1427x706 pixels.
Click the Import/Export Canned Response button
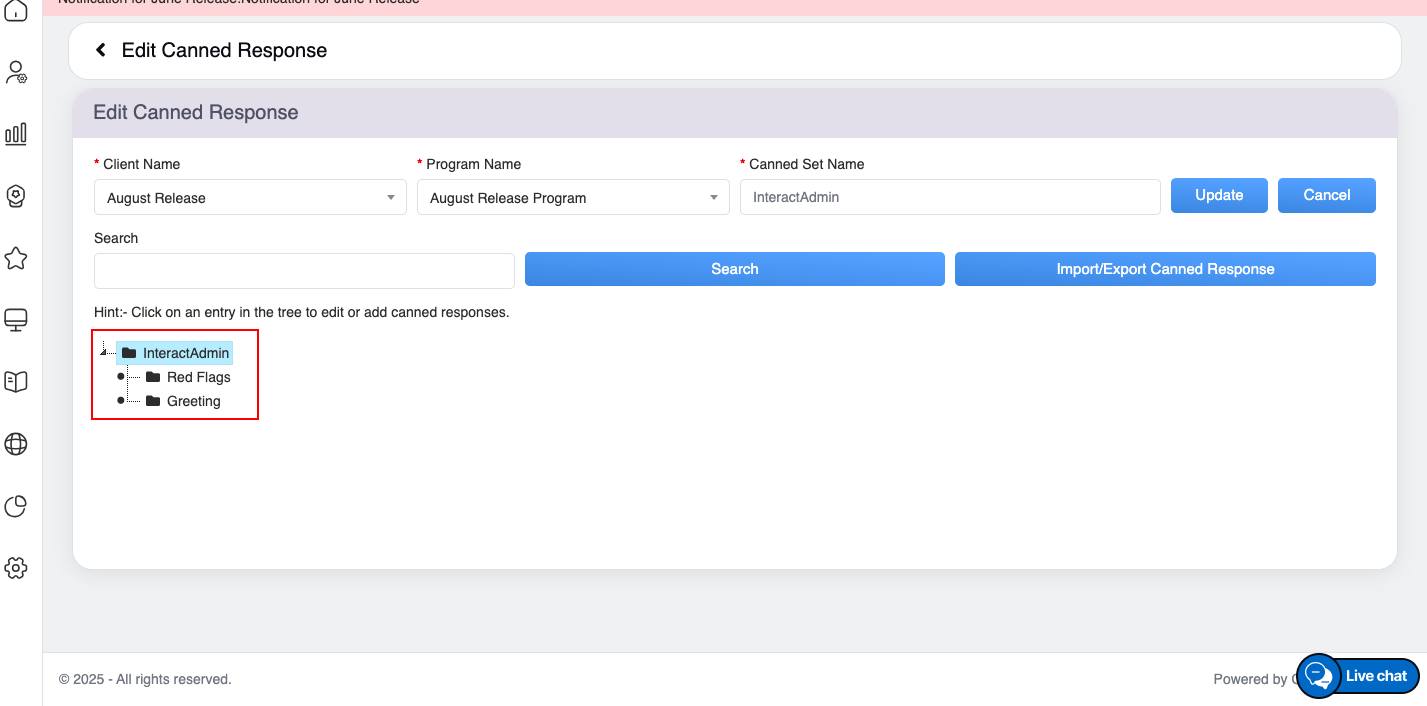click(1165, 269)
